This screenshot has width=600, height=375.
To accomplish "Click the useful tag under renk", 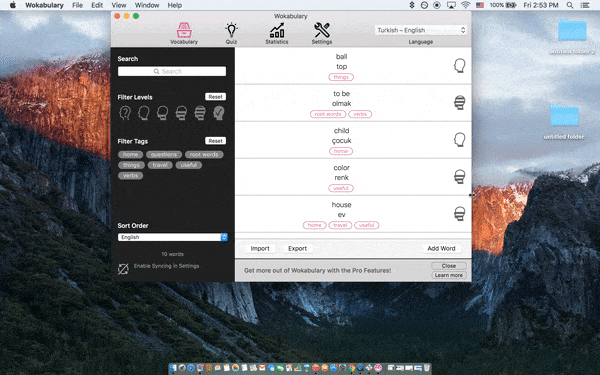I will [341, 188].
